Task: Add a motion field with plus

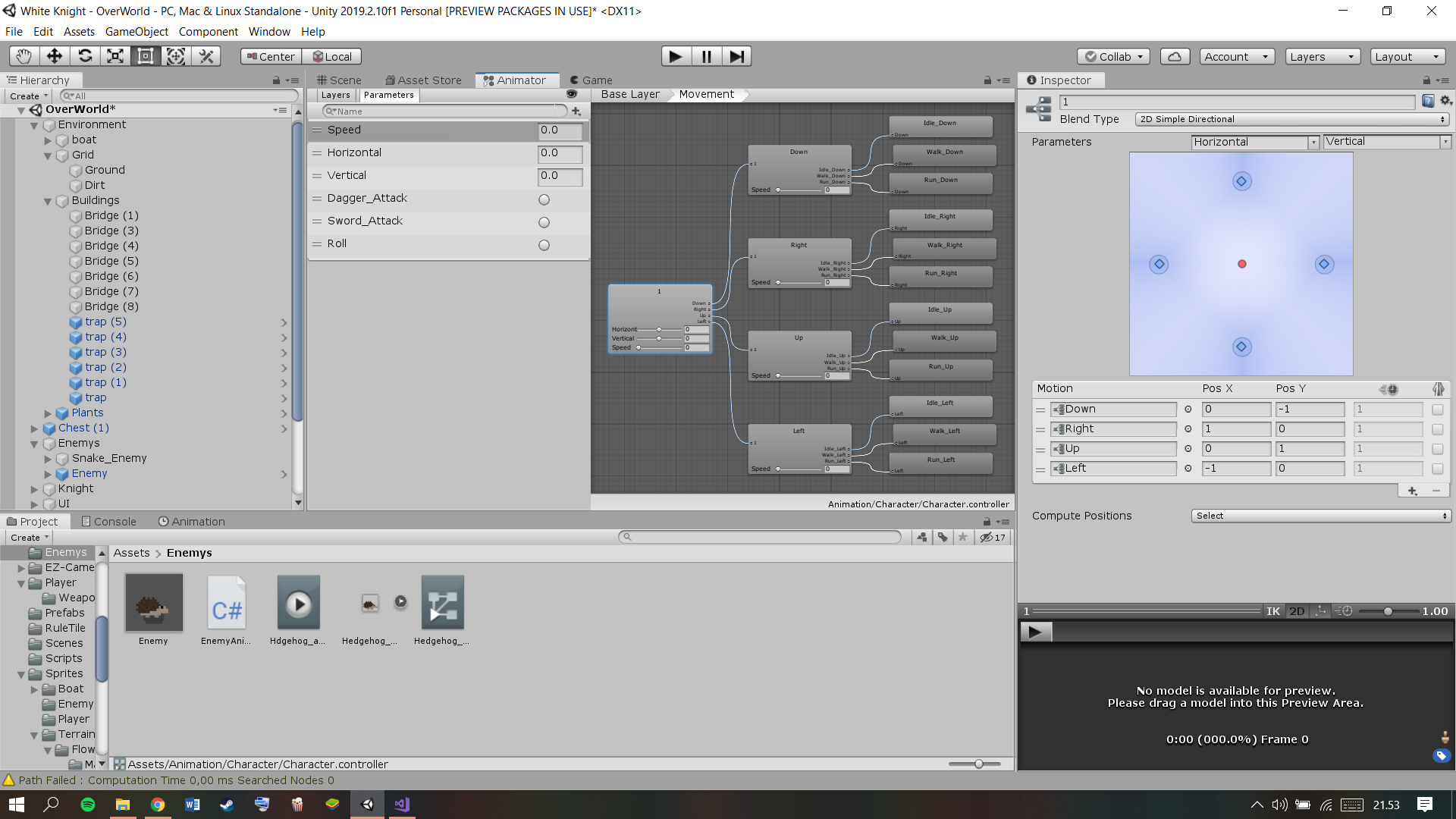Action: 1412,491
